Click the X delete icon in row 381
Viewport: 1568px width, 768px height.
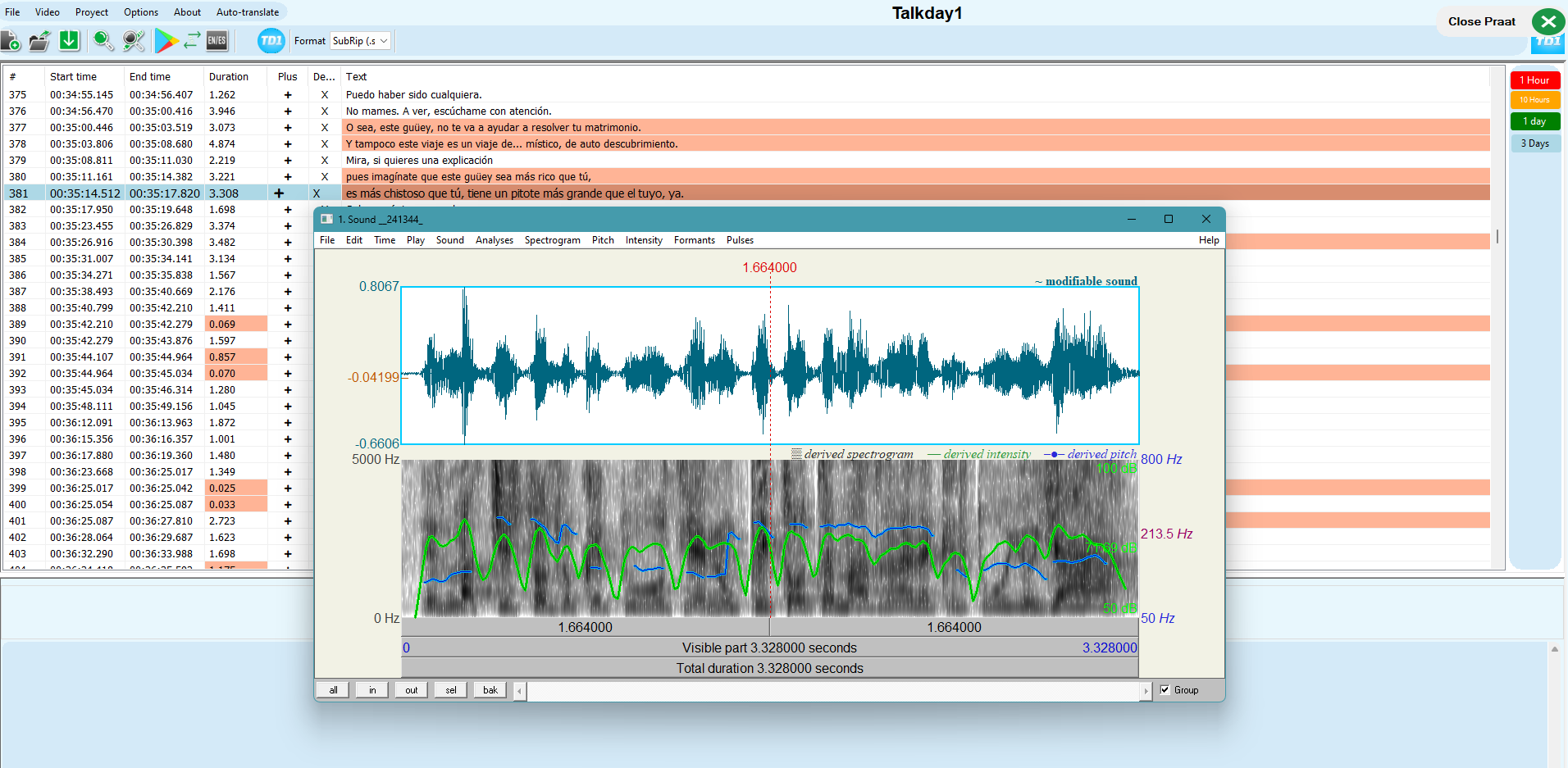coord(317,193)
